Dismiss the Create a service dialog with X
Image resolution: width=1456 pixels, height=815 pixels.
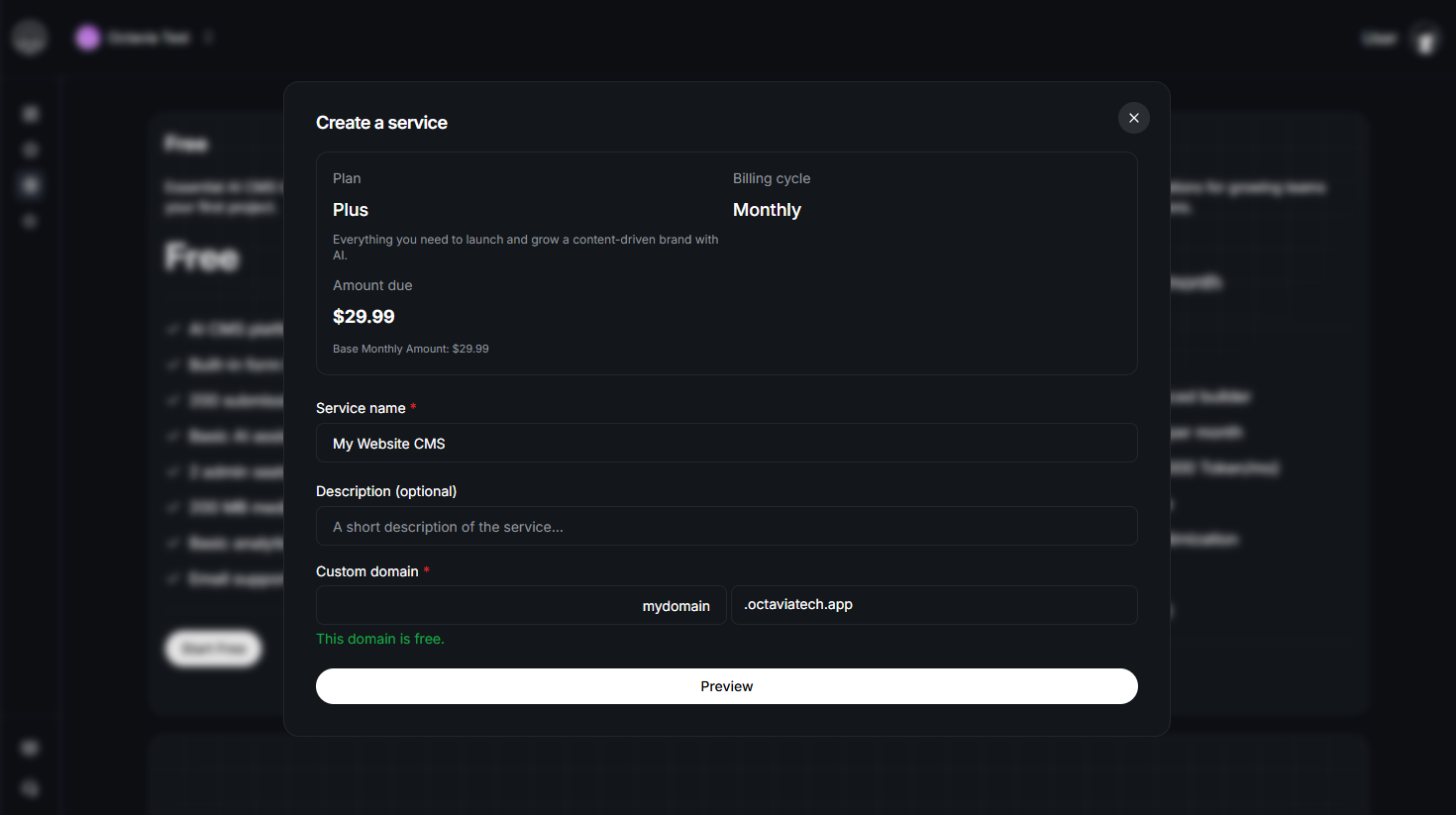pyautogui.click(x=1133, y=118)
